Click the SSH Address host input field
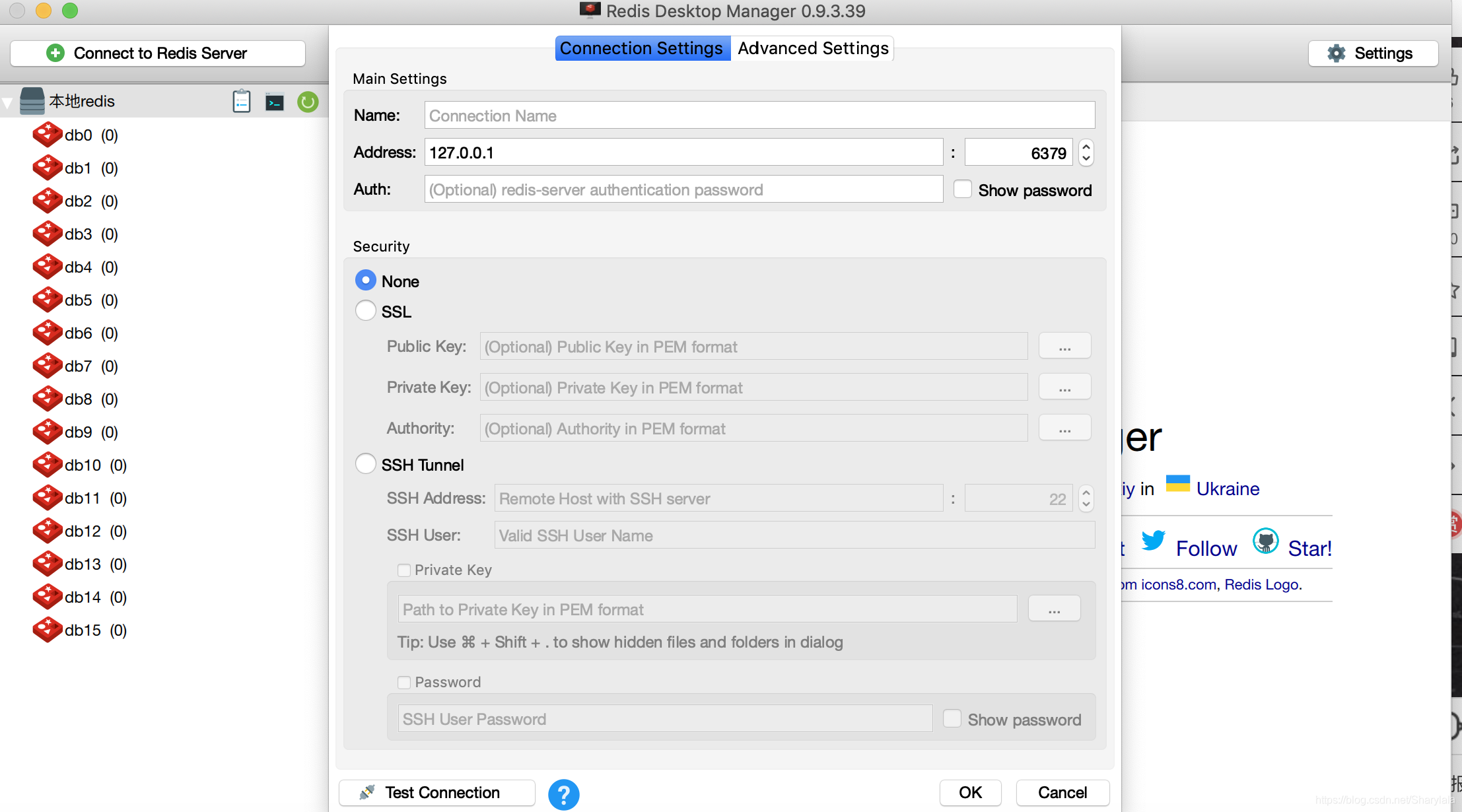Image resolution: width=1462 pixels, height=812 pixels. coord(718,498)
